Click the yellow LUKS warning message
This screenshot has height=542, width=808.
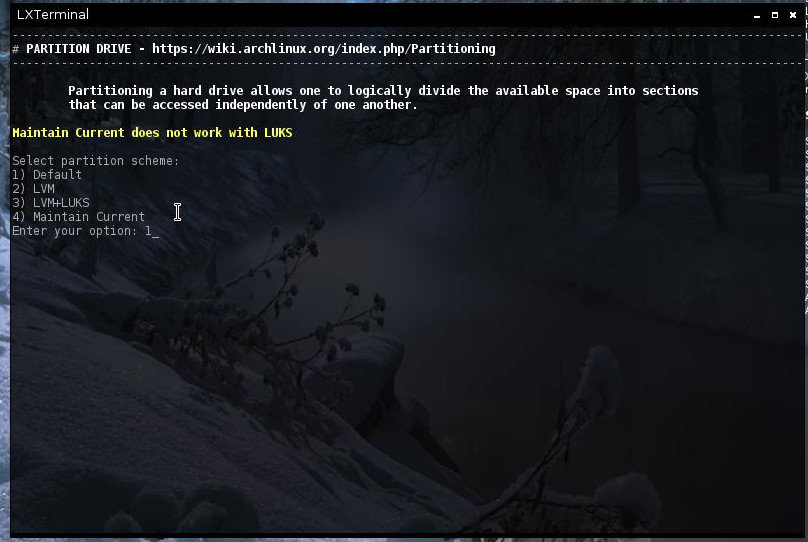pos(152,132)
